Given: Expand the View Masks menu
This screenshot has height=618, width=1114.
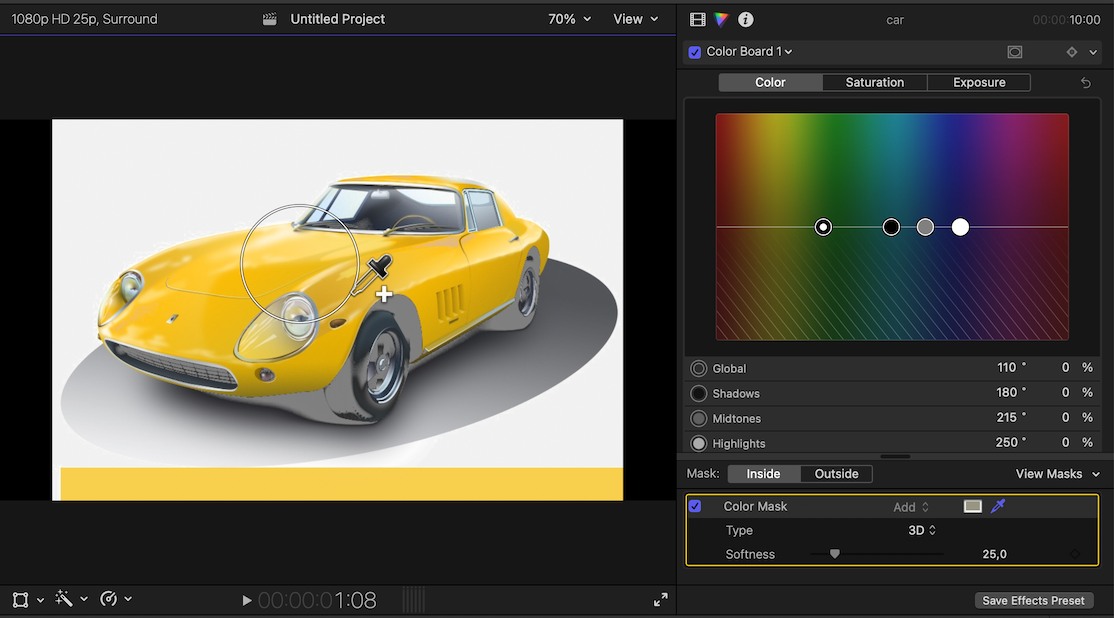Looking at the screenshot, I should pos(1057,474).
